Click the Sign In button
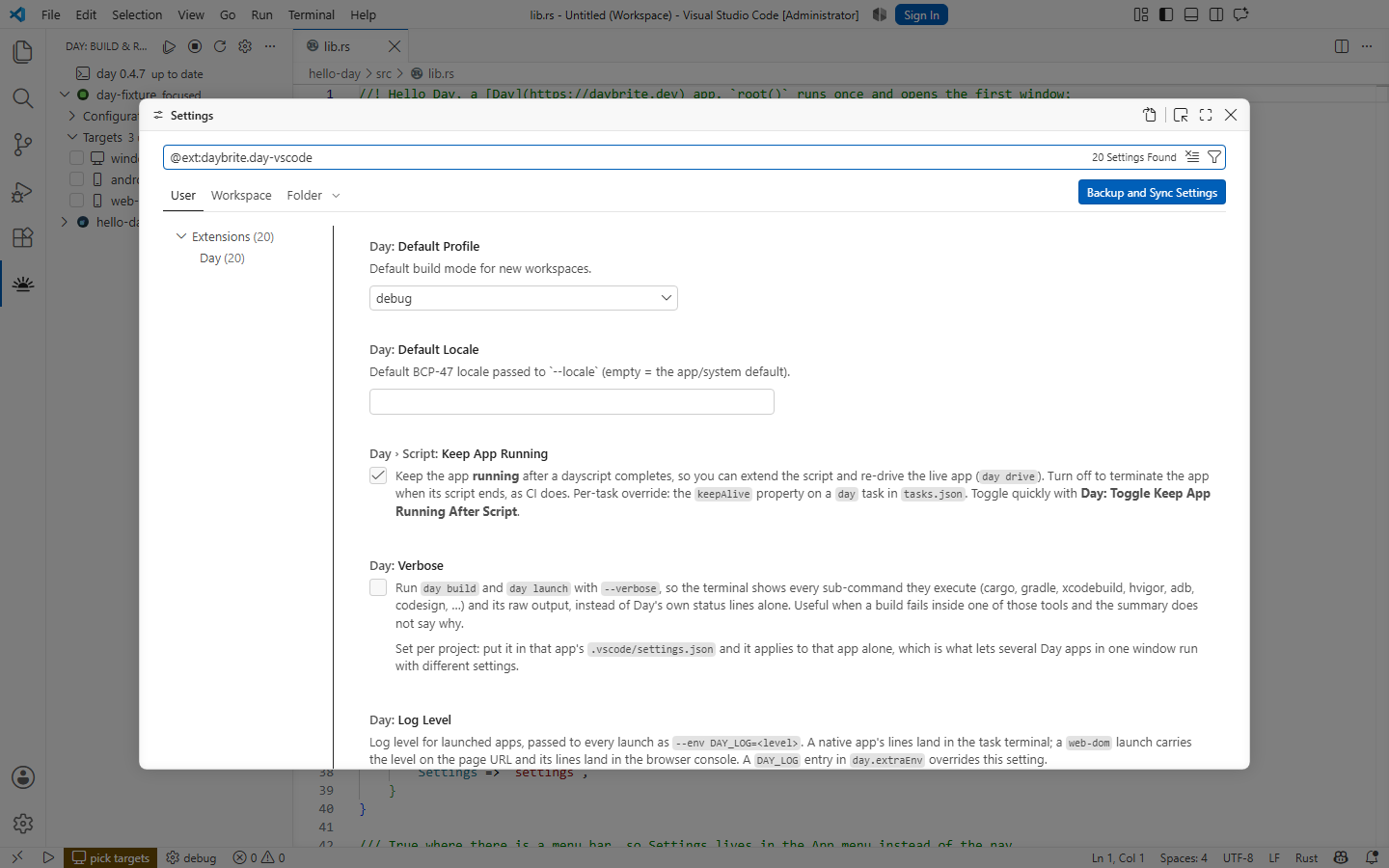Screen dimensions: 1389x868 pyautogui.click(x=921, y=14)
